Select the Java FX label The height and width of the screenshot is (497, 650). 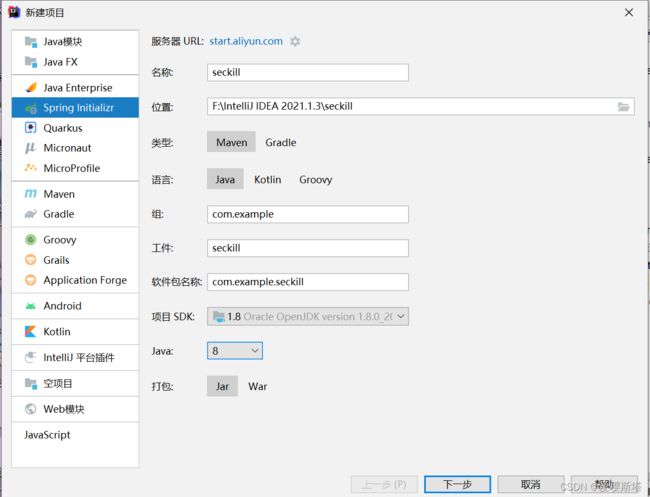coord(60,62)
